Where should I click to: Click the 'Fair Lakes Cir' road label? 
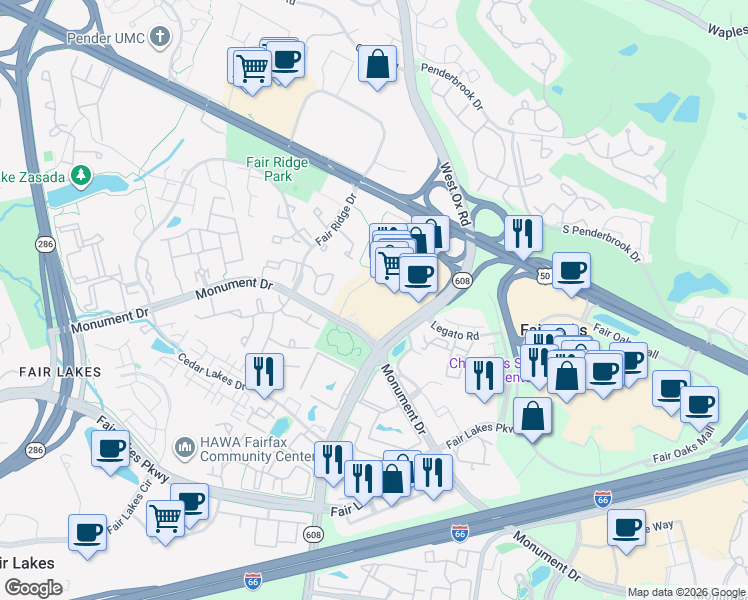point(129,507)
